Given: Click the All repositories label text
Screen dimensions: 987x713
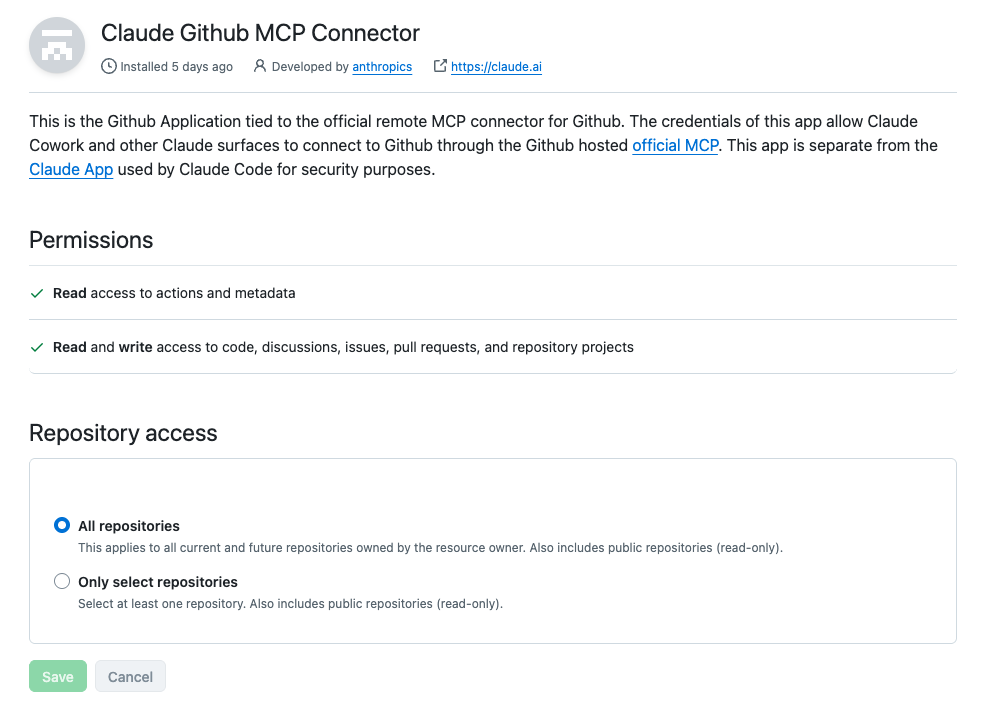Looking at the screenshot, I should pyautogui.click(x=129, y=526).
